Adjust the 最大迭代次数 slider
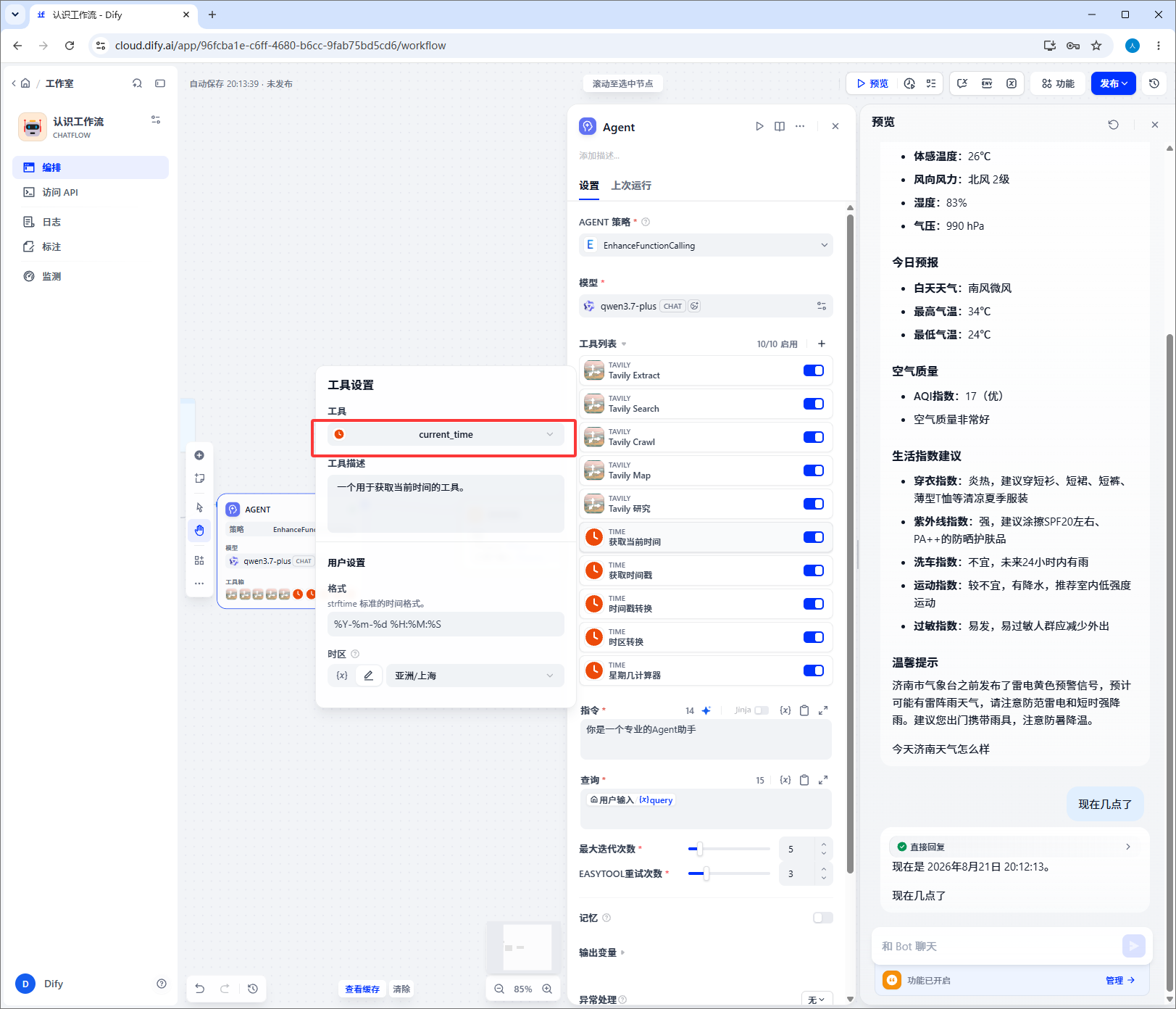1176x1009 pixels. click(729, 848)
